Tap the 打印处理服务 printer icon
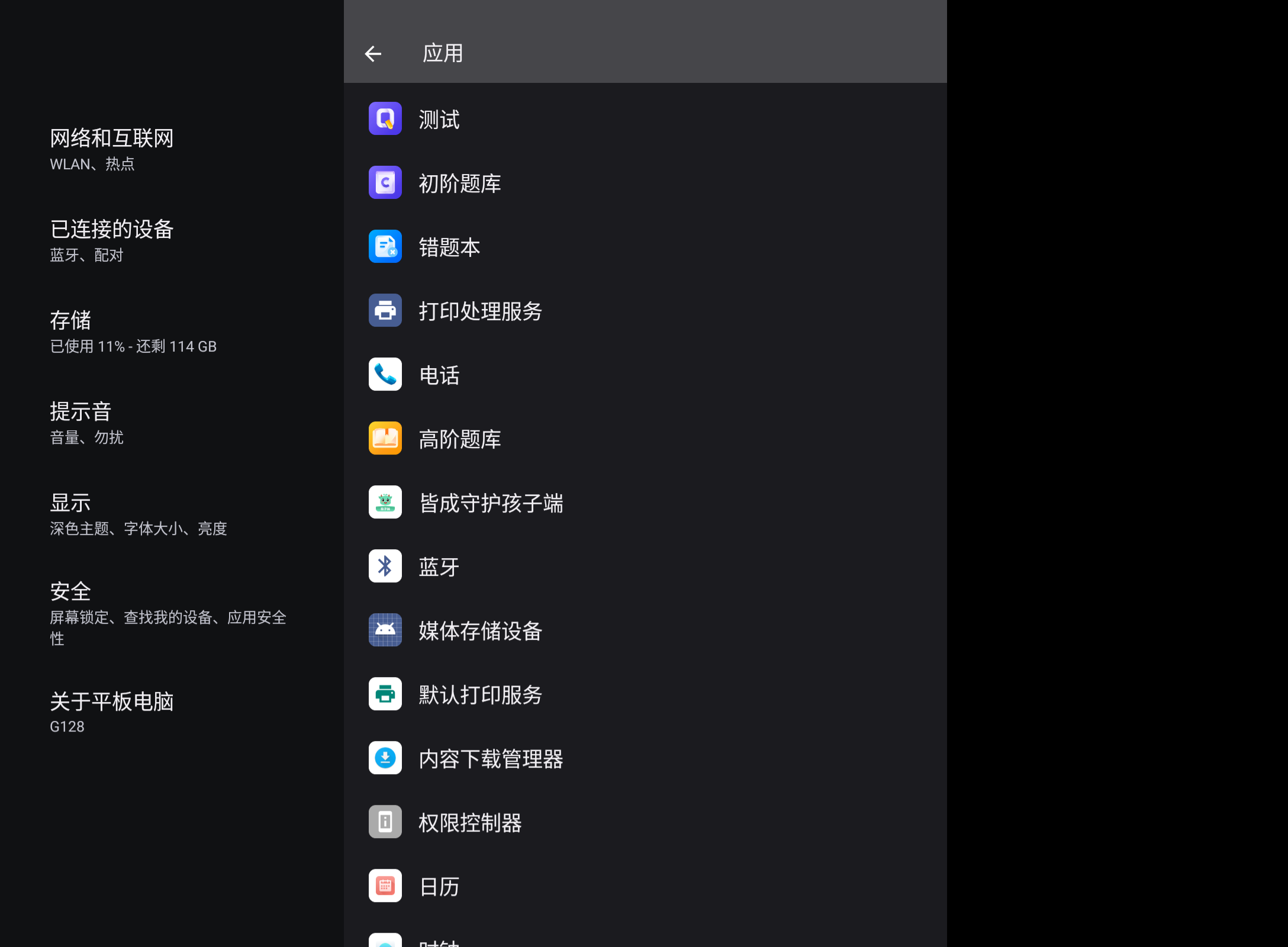Viewport: 1288px width, 947px height. click(x=385, y=310)
